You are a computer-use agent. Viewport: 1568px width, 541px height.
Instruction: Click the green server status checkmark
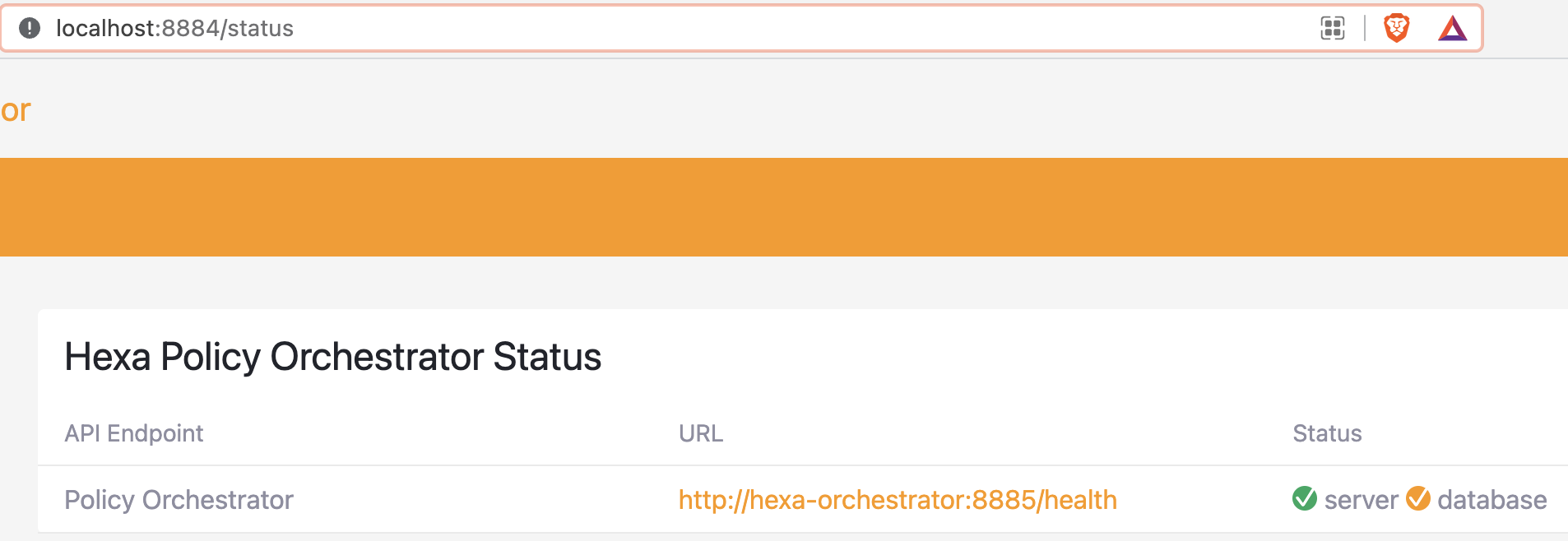pos(1304,498)
